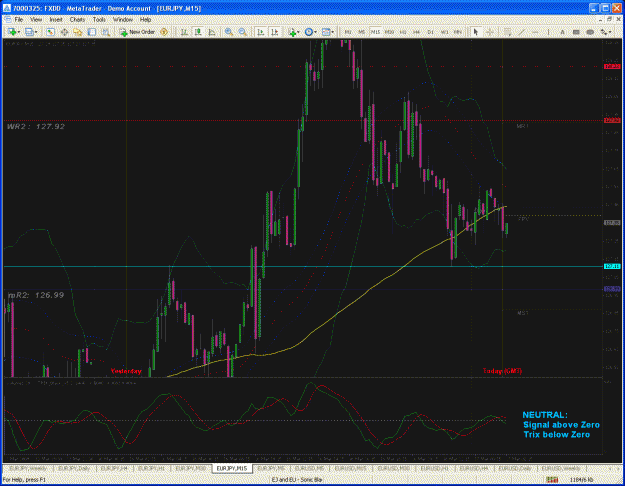Expand the Templates dropdown arrow

tap(333, 32)
